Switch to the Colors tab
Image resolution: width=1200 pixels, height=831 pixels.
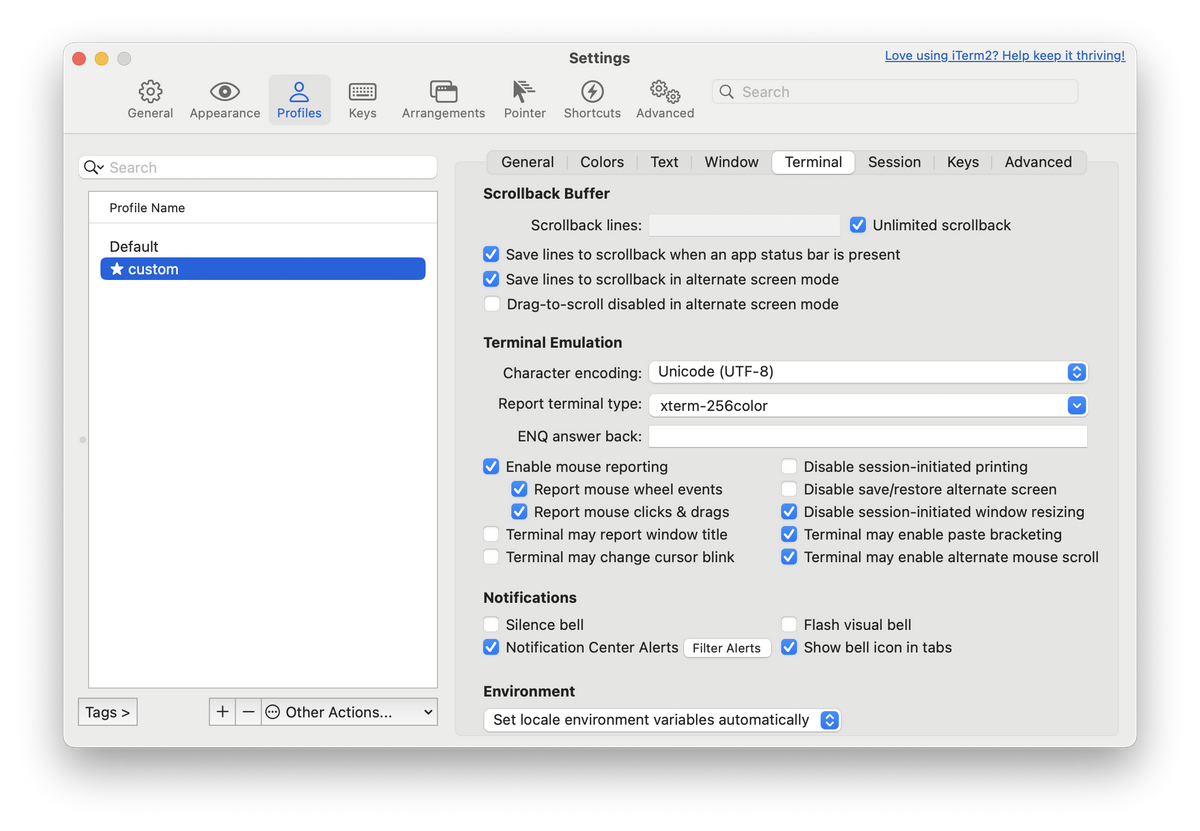[x=602, y=162]
